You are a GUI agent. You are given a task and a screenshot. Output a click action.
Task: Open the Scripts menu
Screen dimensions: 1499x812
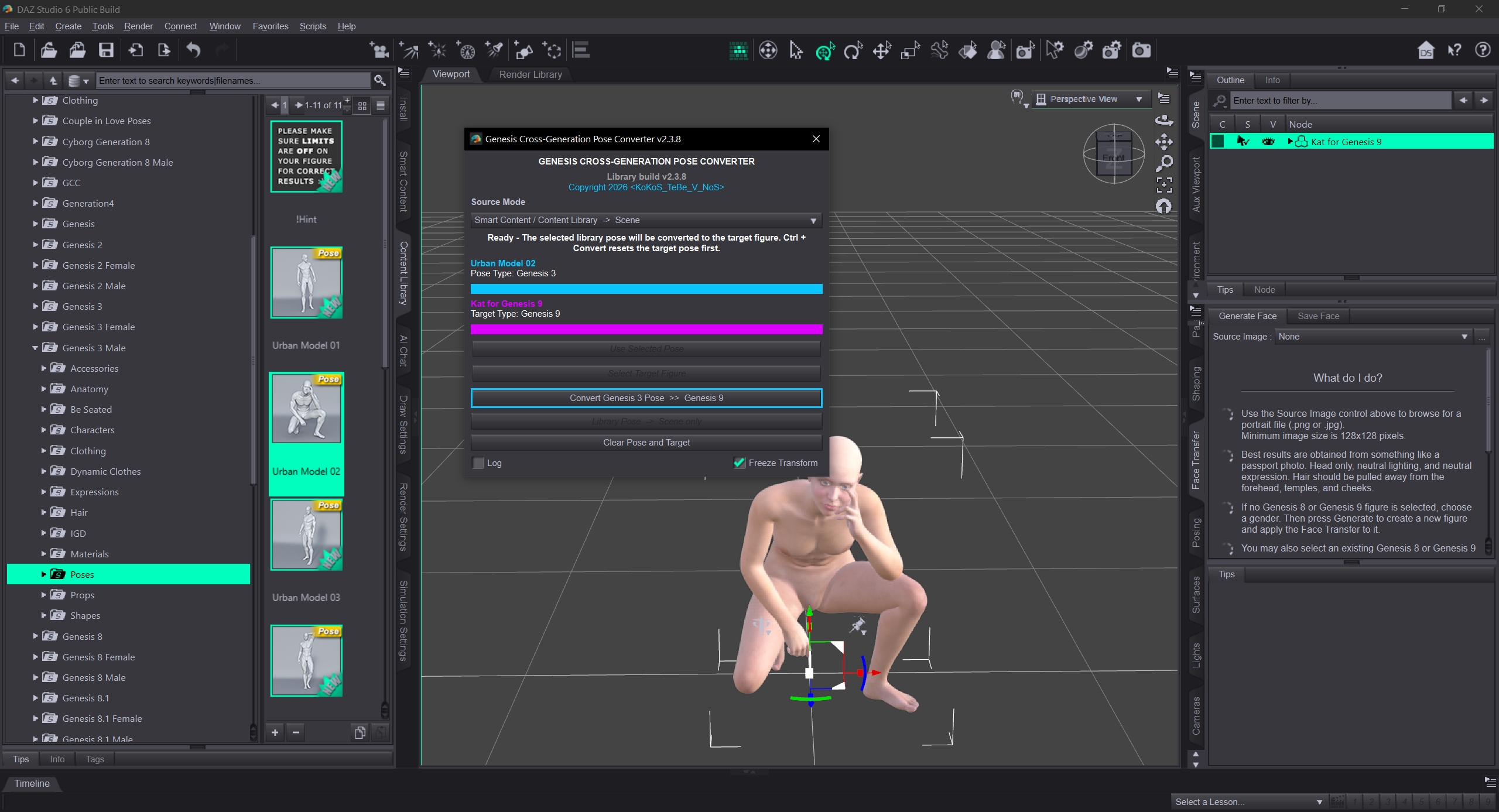pyautogui.click(x=313, y=26)
